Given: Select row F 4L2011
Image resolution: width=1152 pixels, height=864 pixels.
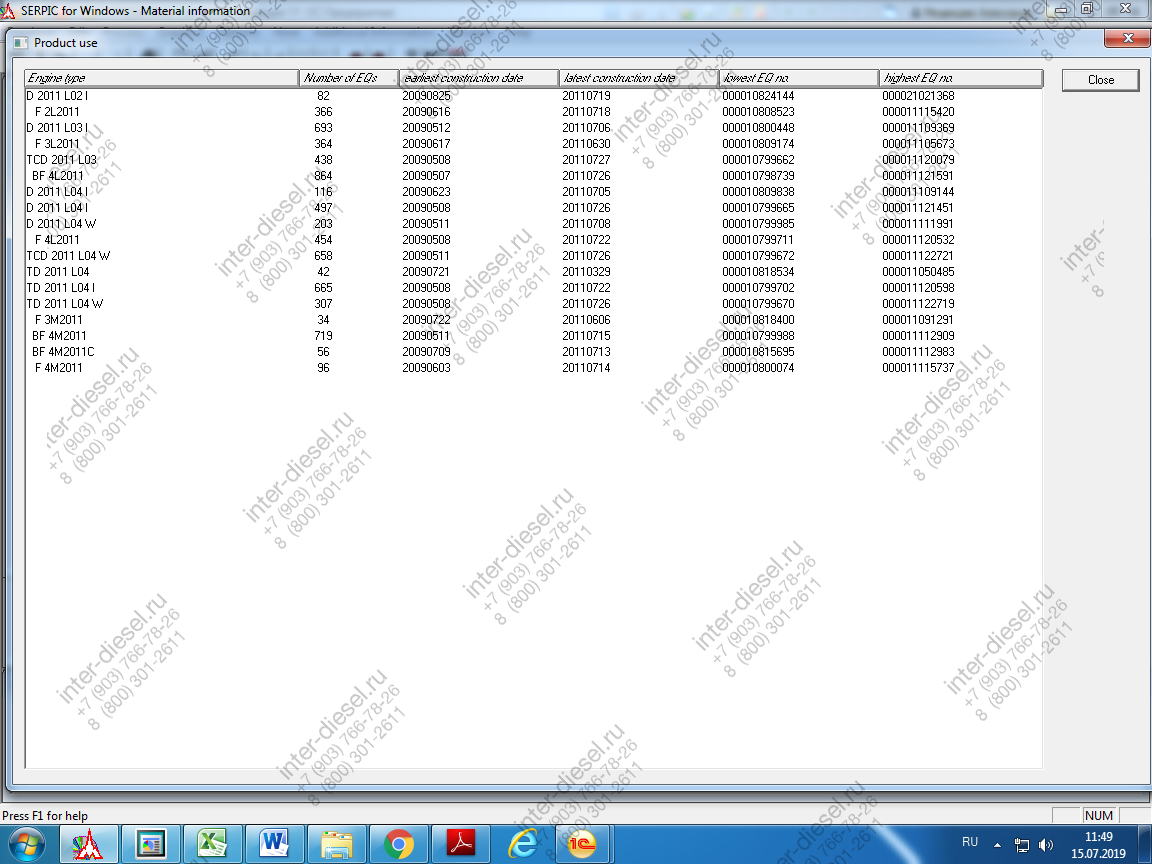Looking at the screenshot, I should point(533,240).
